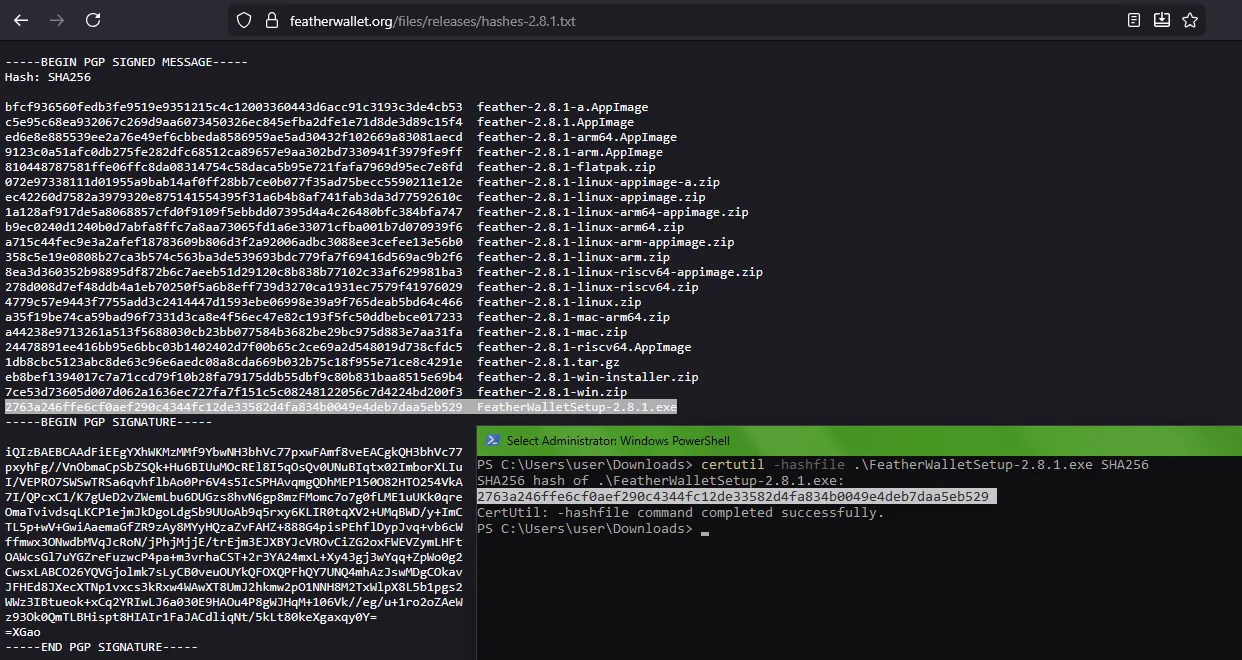Select the feather-2.8.1-flatpak.zip filename
Image resolution: width=1242 pixels, height=660 pixels.
coord(566,167)
